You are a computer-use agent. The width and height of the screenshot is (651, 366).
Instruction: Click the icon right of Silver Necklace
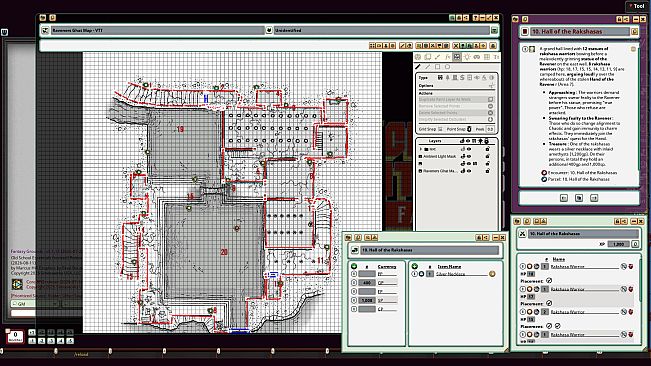(x=492, y=274)
